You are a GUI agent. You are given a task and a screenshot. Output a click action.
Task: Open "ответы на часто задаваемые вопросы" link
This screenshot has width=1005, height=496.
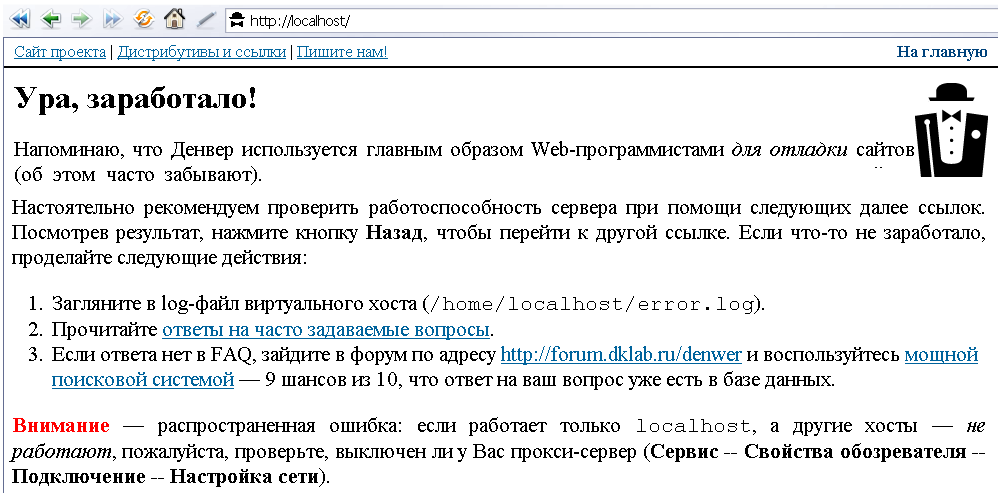[326, 330]
